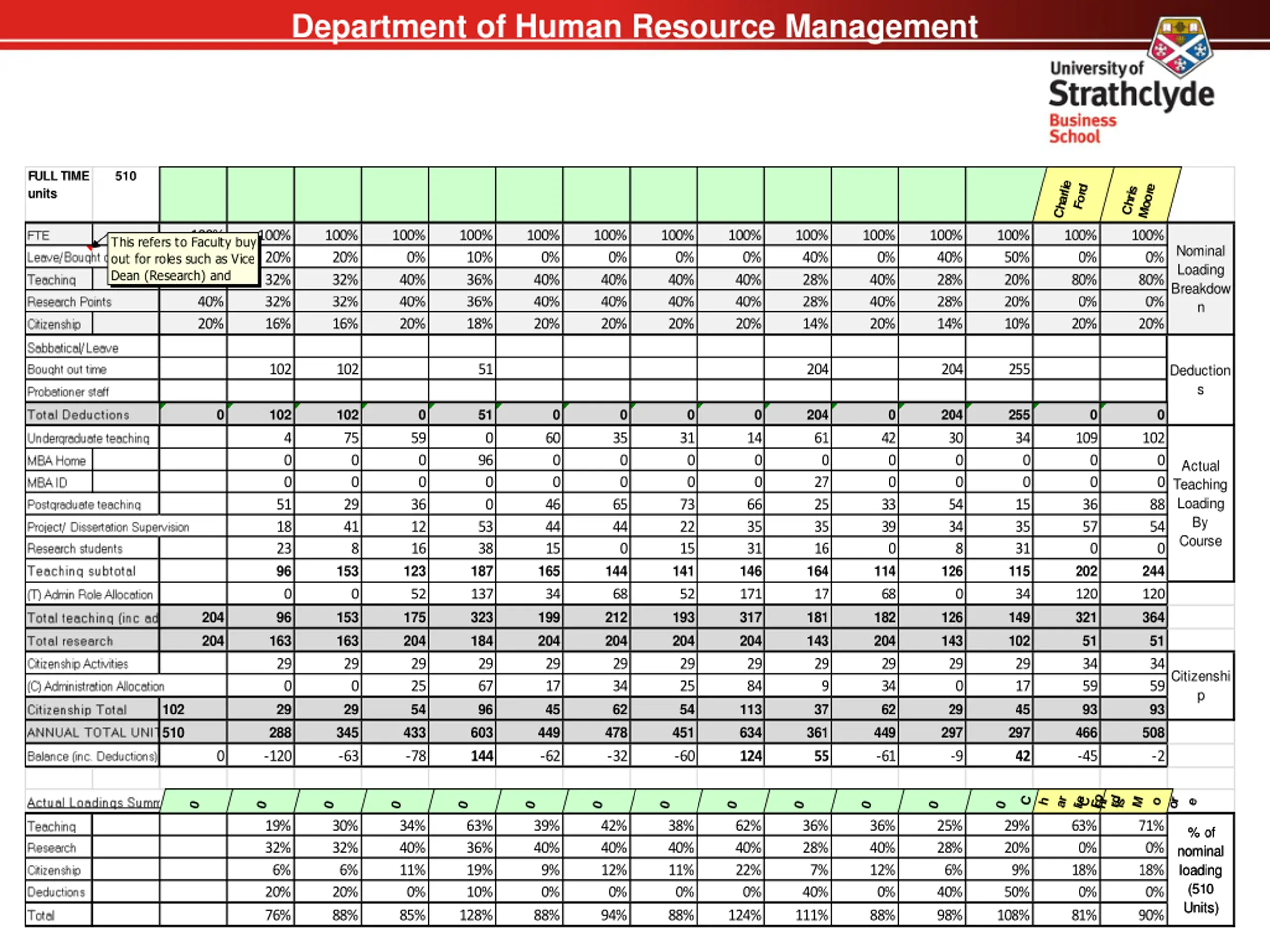Select the Project/ Dissertation Supervision row label

tap(108, 527)
